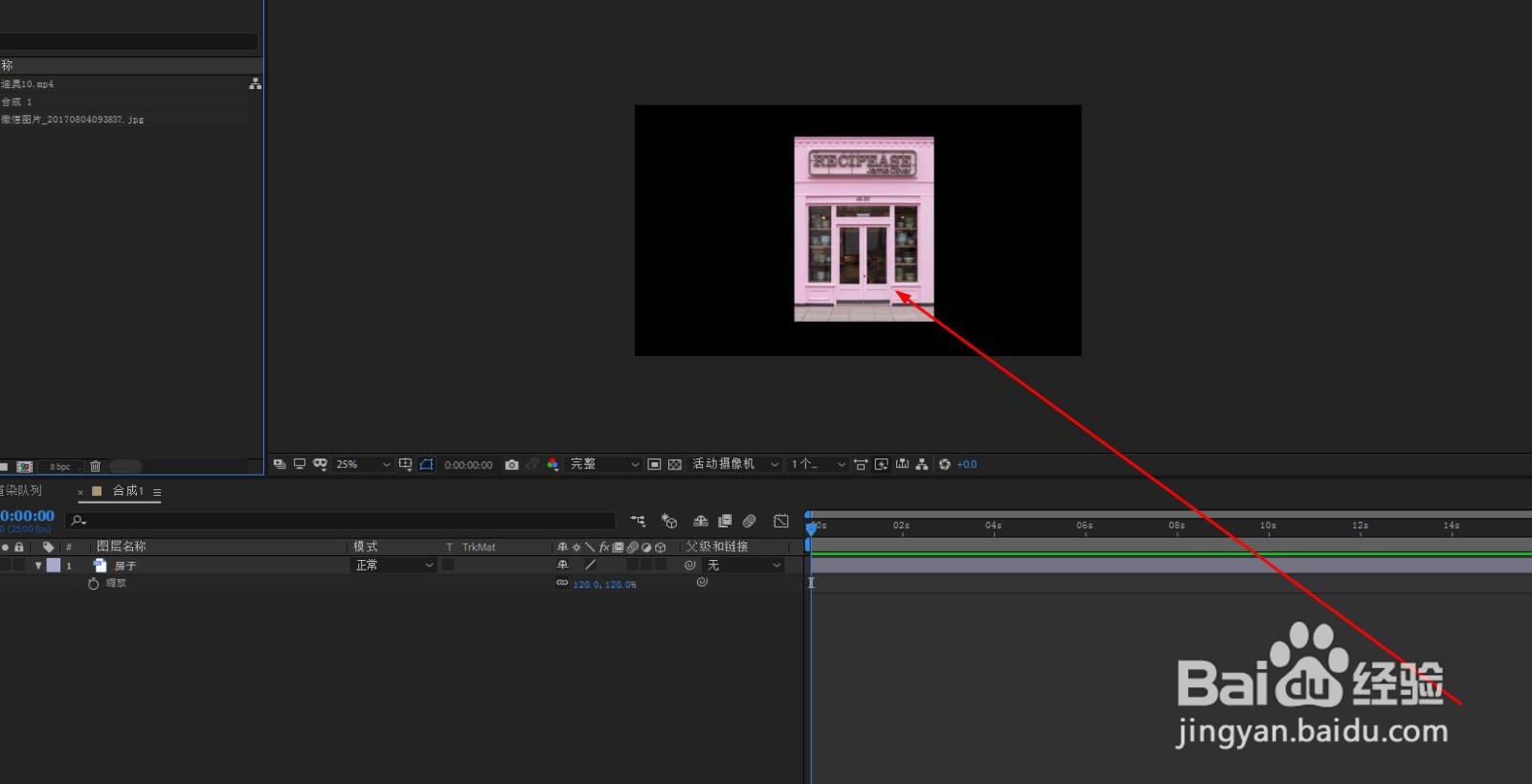Select 微信图片_20170804093837.jpg in project panel
The width and height of the screenshot is (1532, 784).
click(73, 120)
